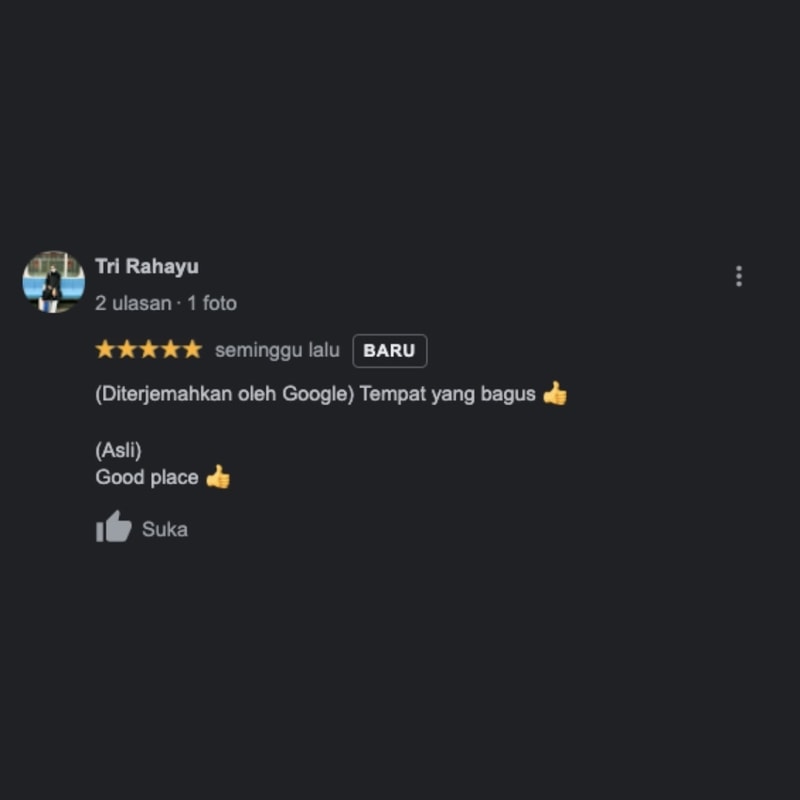The height and width of the screenshot is (800, 800).
Task: Click the gray thumbs-up like icon
Action: (114, 527)
